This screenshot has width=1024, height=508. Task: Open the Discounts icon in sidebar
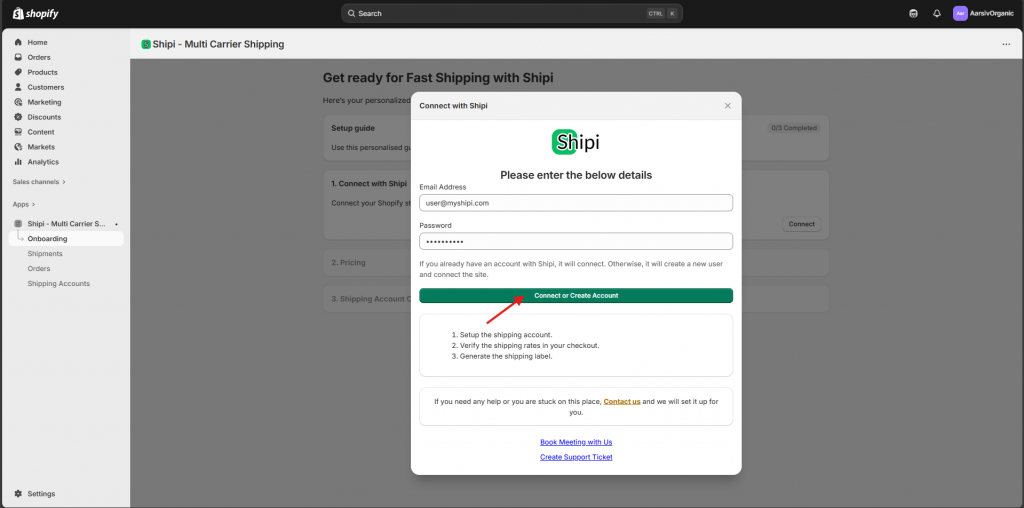[18, 117]
